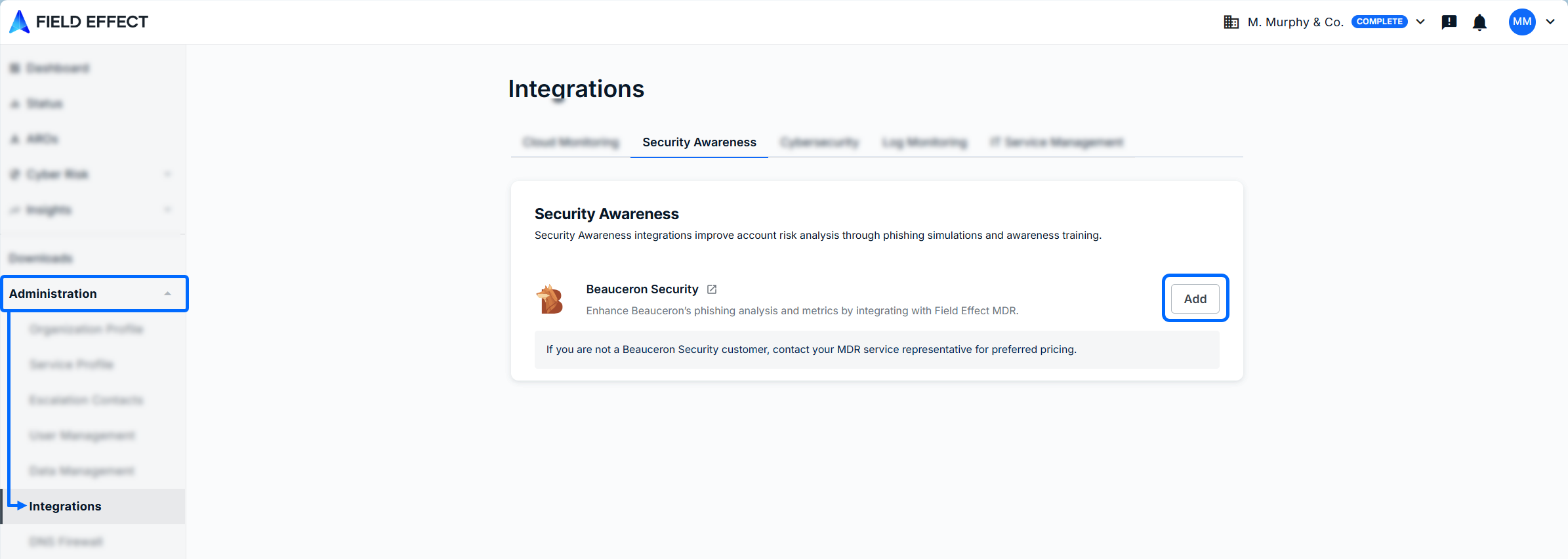Switch to the IT Service Management tab

(x=1057, y=142)
